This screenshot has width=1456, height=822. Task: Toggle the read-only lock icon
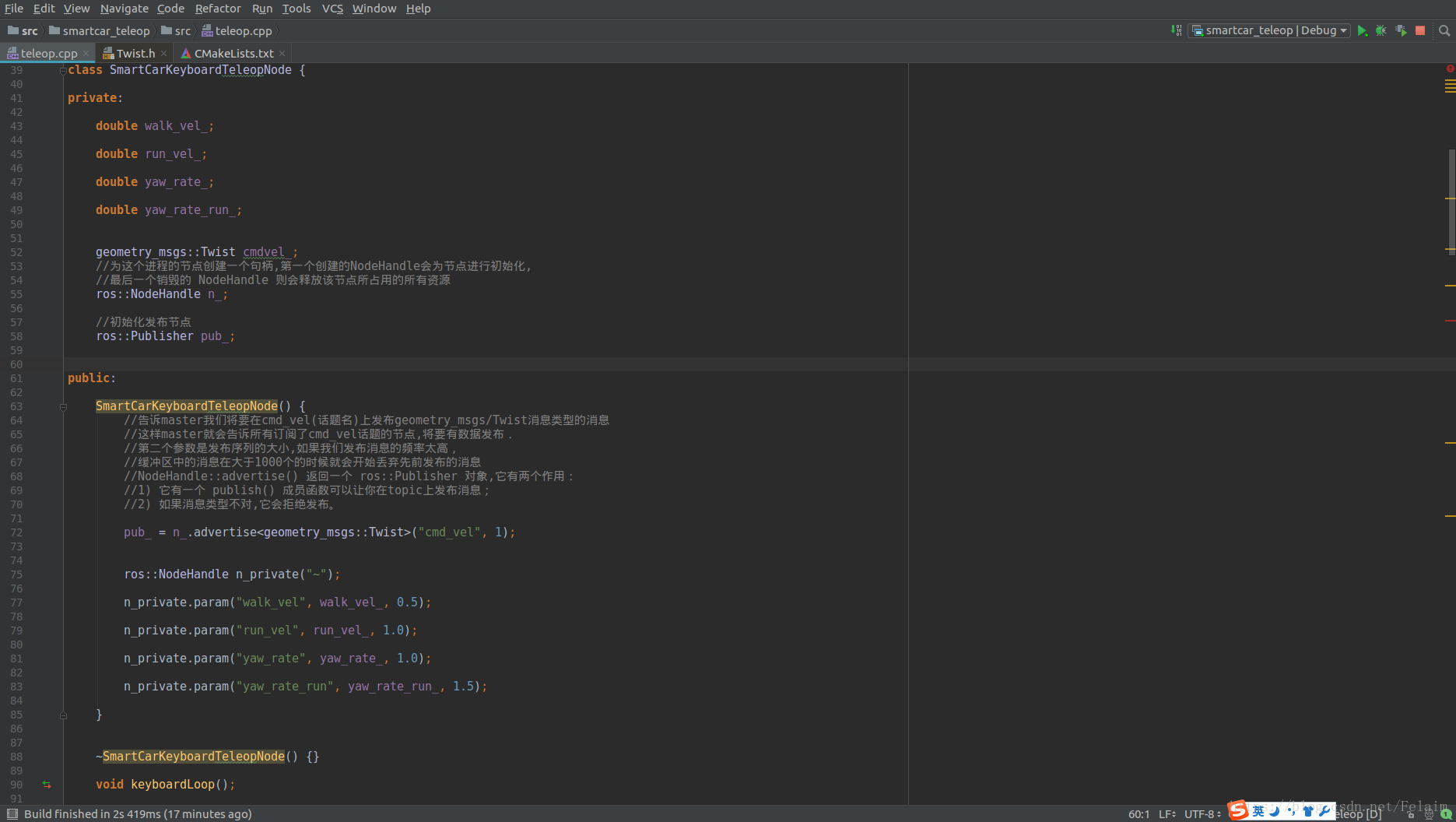[x=1411, y=814]
